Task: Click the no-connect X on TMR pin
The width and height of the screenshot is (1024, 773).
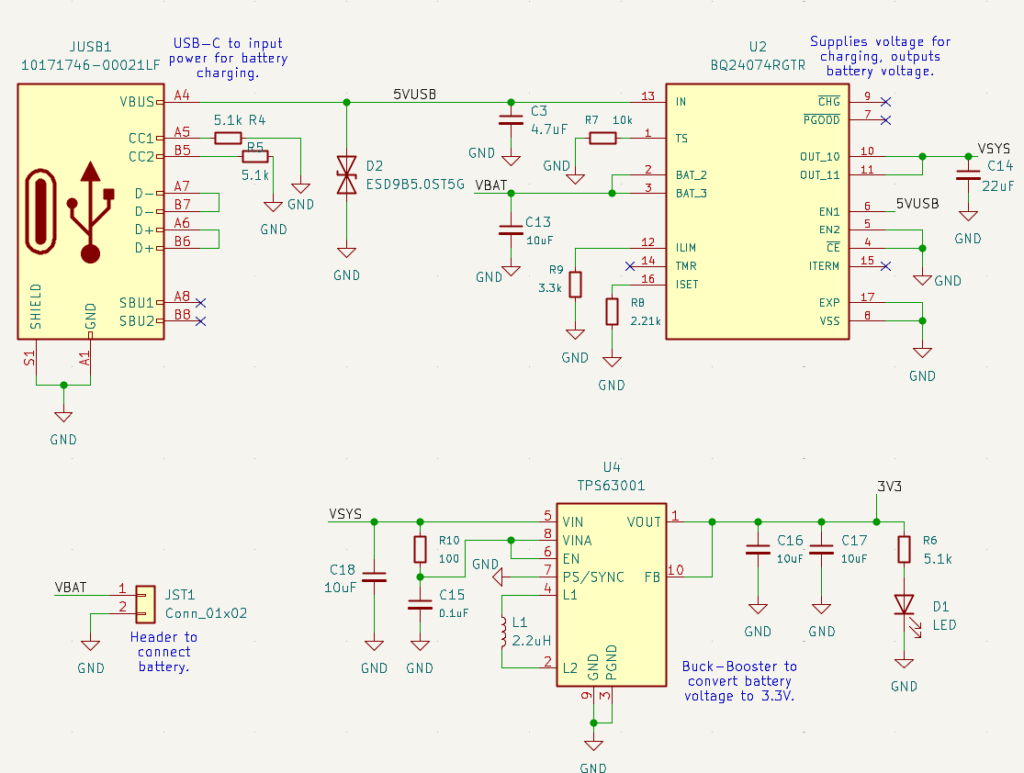Action: (x=629, y=266)
